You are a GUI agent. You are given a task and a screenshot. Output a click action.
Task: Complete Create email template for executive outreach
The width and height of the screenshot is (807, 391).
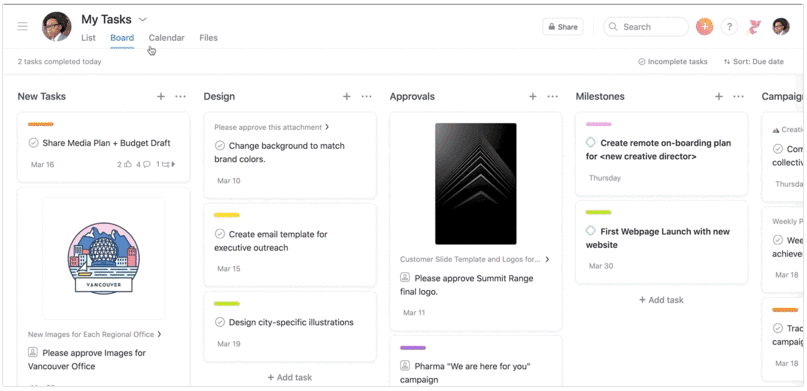[x=220, y=234]
